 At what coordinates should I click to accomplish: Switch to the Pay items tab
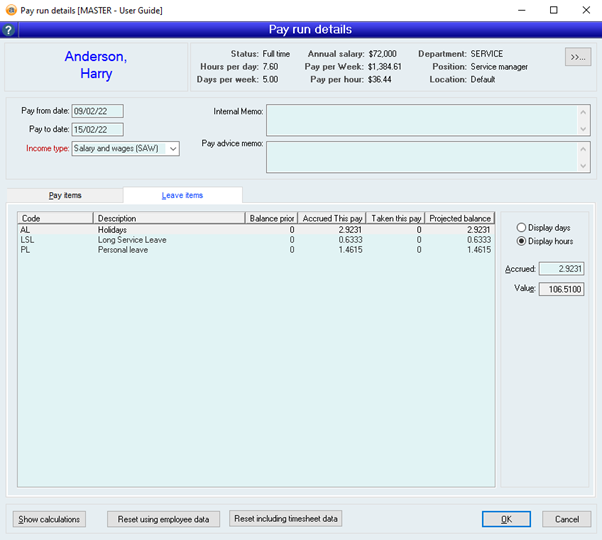65,195
